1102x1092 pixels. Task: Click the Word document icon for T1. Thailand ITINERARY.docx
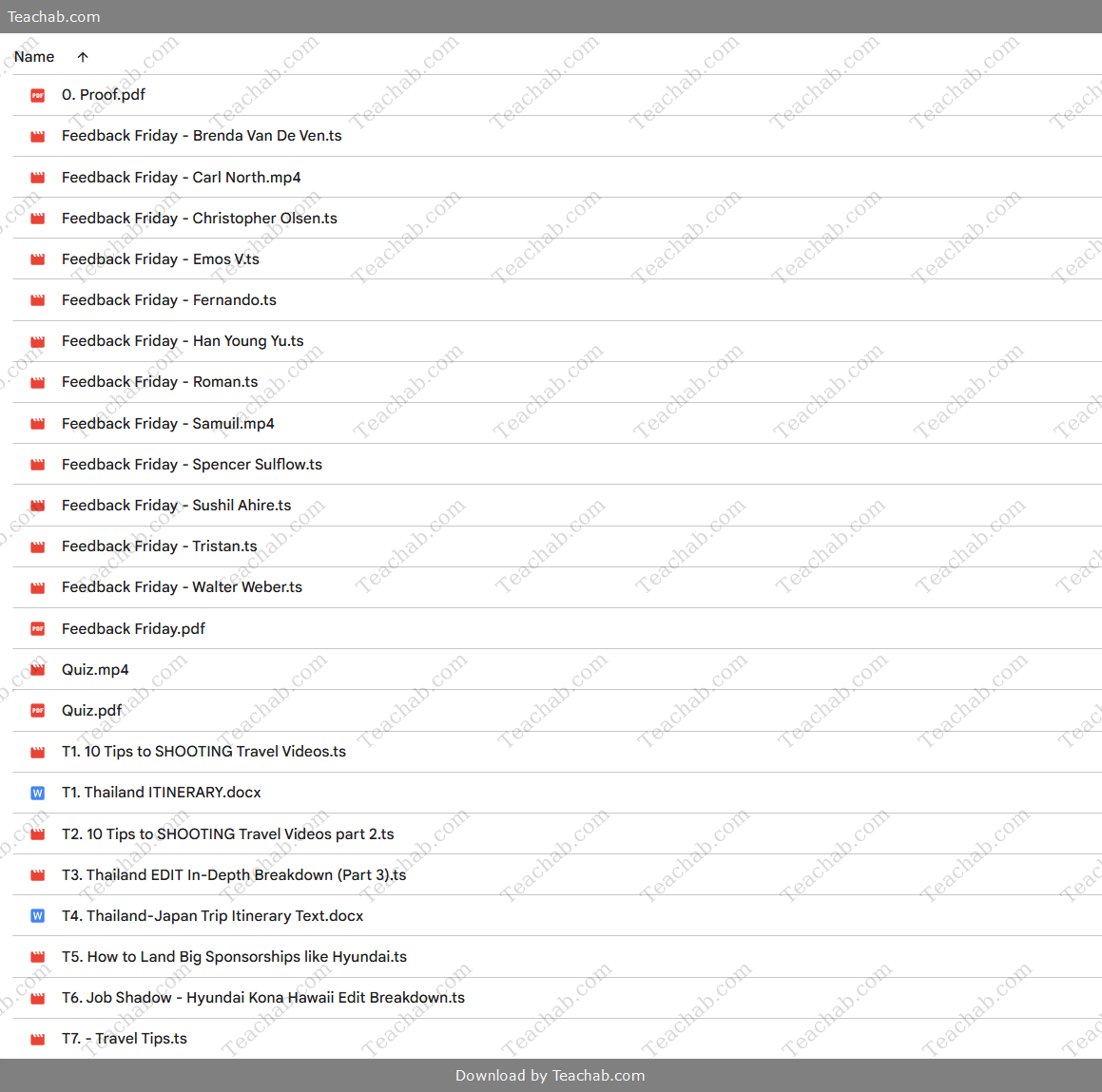tap(38, 793)
